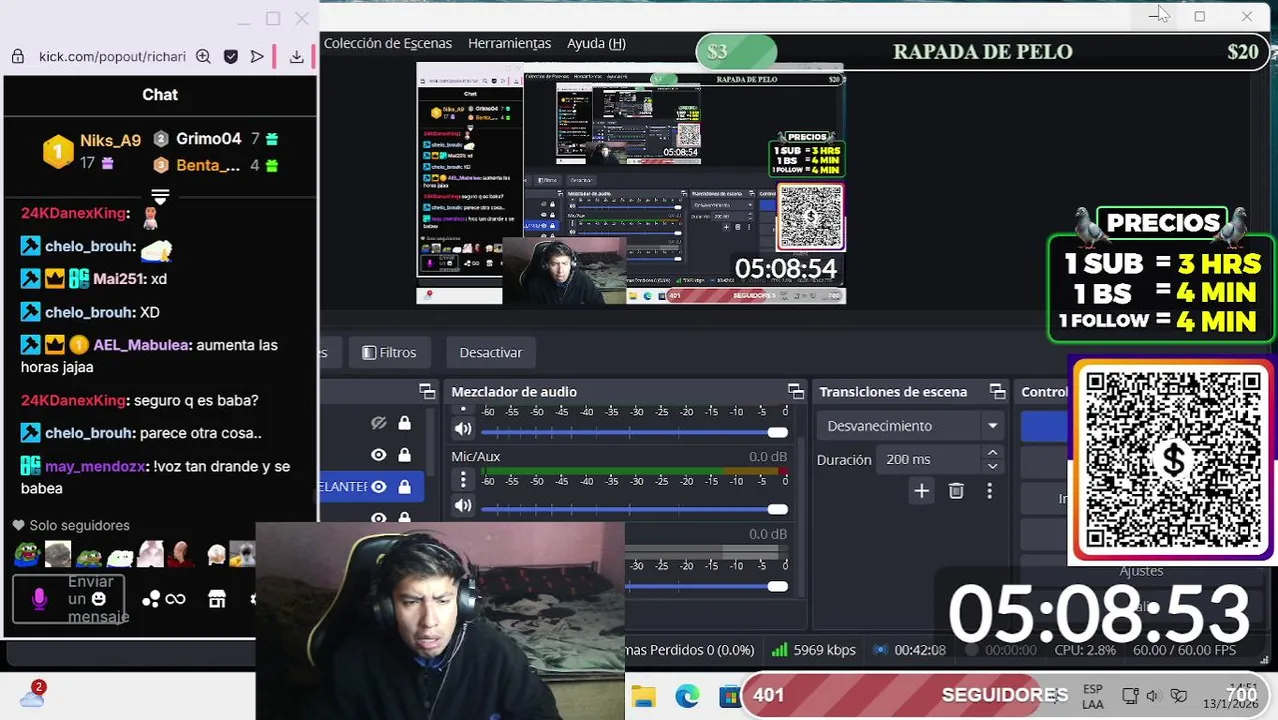Open the Desvanecimiento transition dropdown
Screen dimensions: 1278x720
912,426
